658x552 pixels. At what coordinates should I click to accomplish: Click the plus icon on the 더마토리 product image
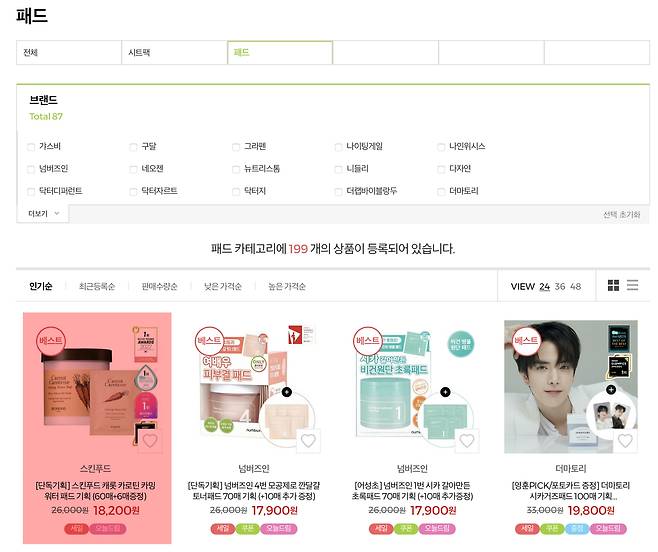pyautogui.click(x=611, y=390)
